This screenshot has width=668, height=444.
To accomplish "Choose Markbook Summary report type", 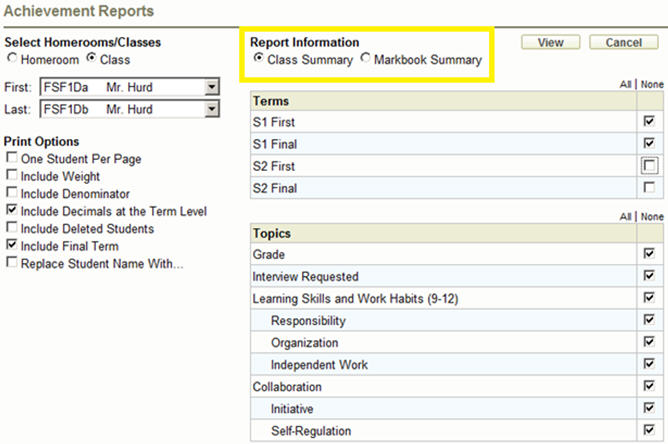I will tap(365, 60).
